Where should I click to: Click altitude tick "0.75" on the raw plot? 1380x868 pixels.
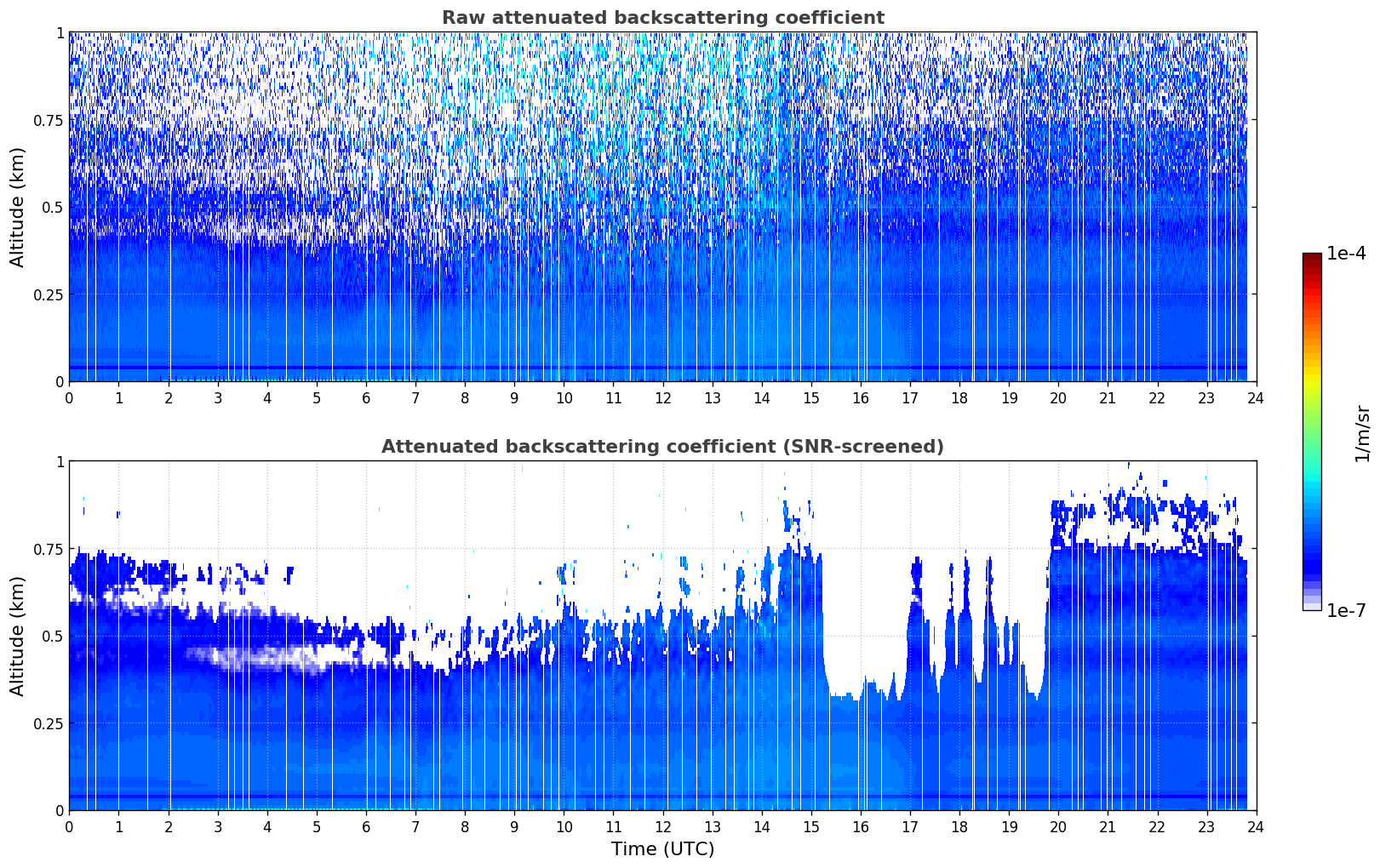coord(49,120)
